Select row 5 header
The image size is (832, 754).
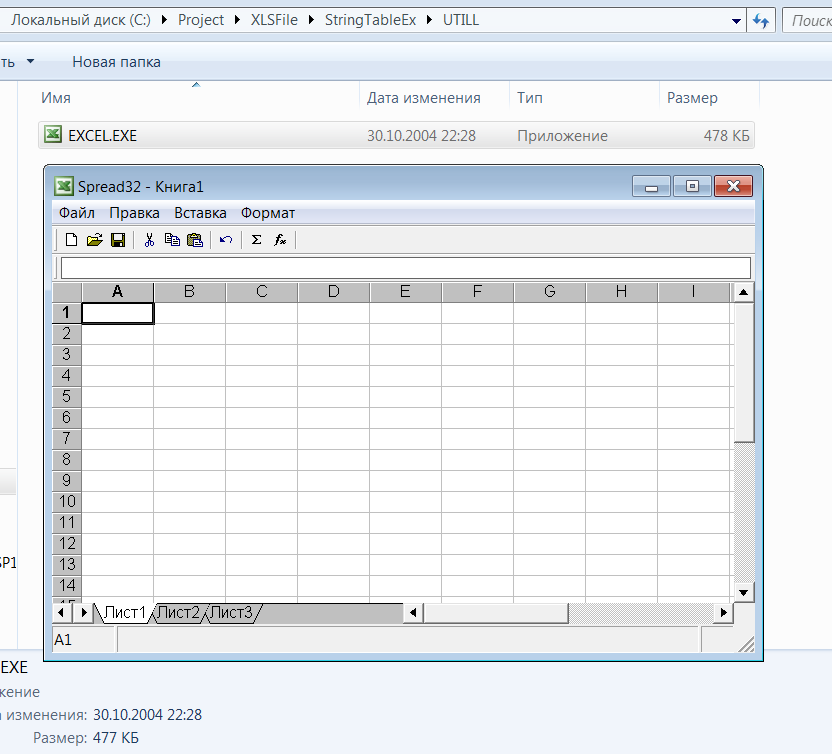click(67, 396)
